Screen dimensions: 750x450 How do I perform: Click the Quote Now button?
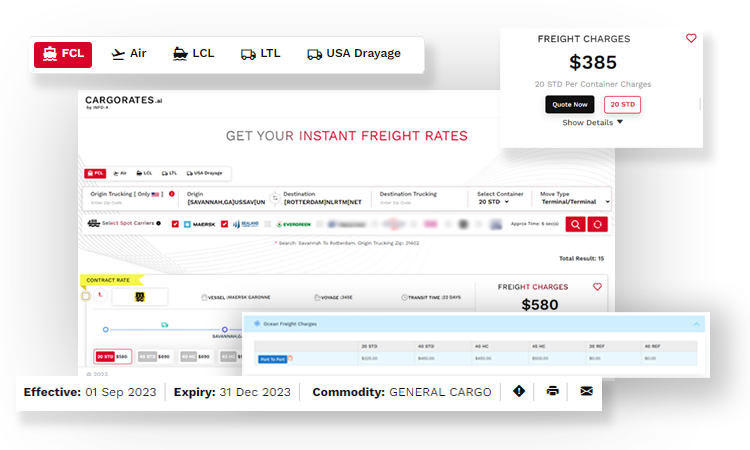click(x=570, y=104)
